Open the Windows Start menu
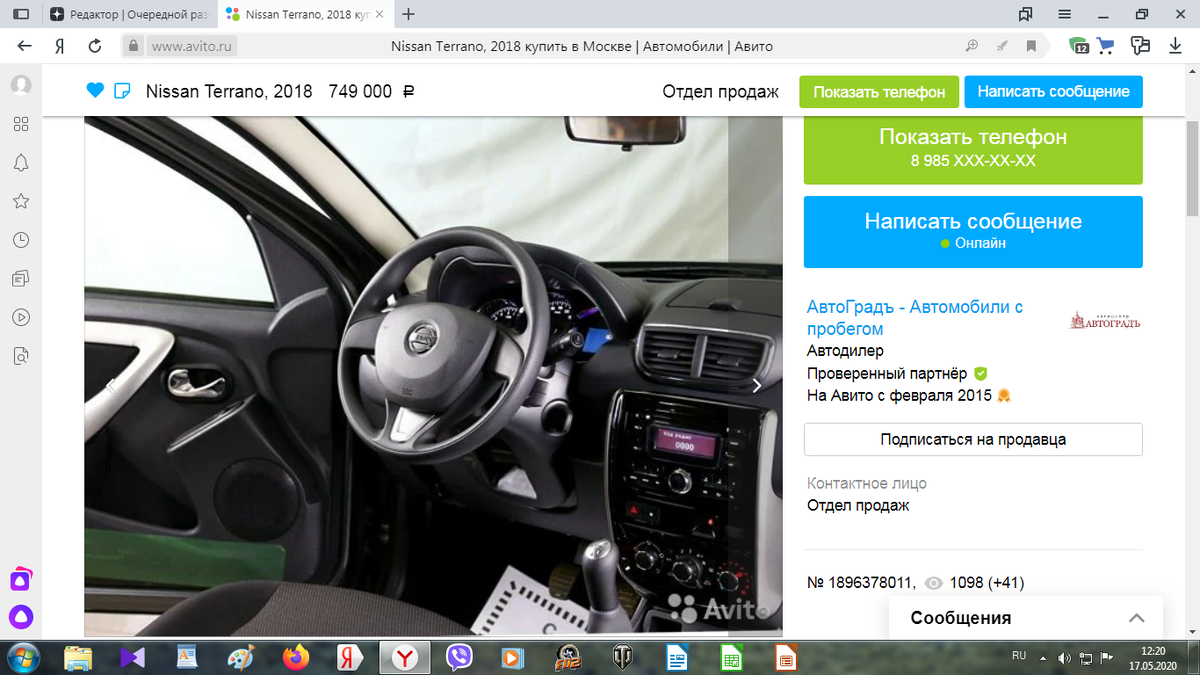Screen dimensions: 1200x675 [x=22, y=658]
